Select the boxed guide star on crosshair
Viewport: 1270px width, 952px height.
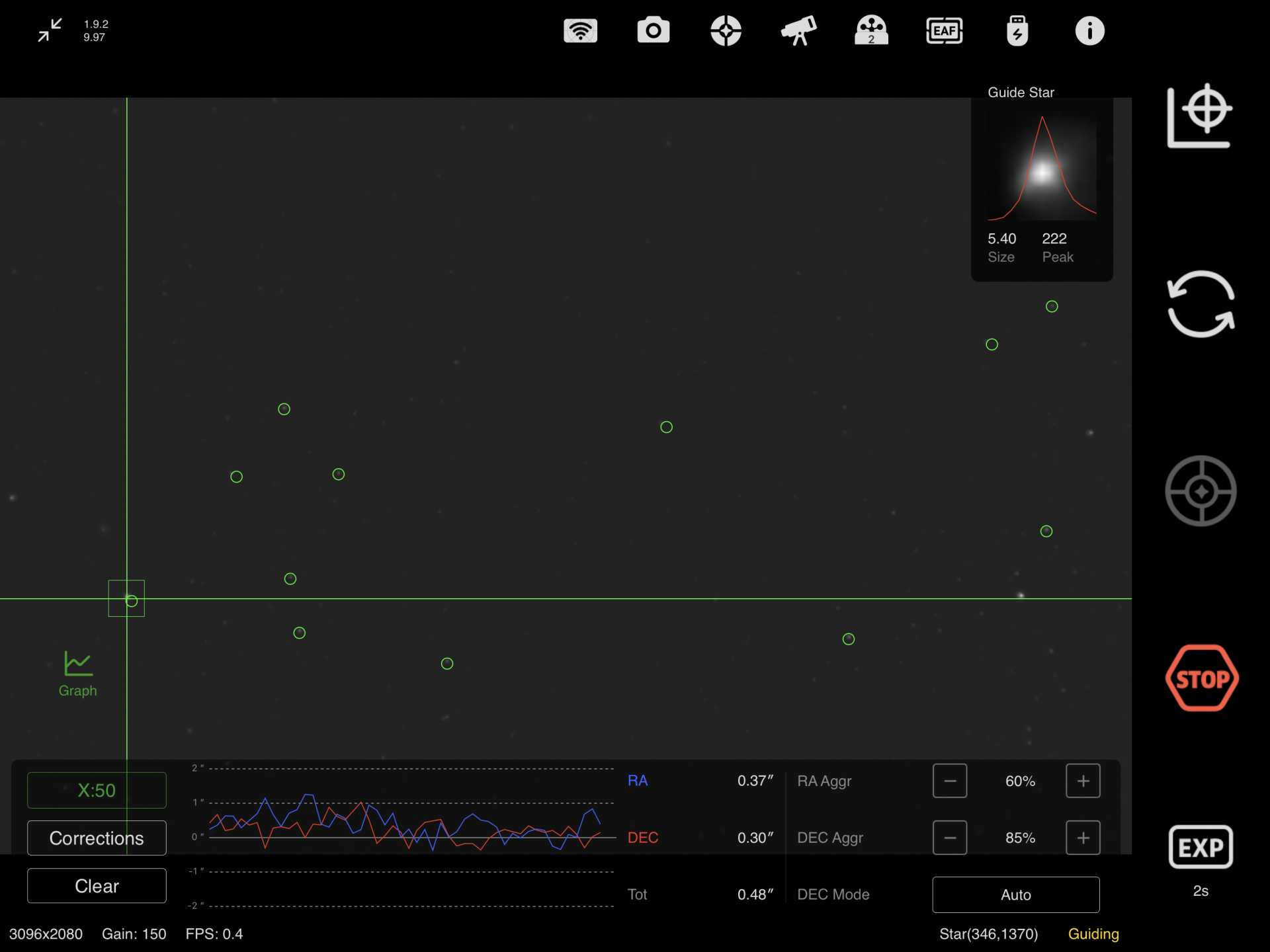[x=126, y=598]
